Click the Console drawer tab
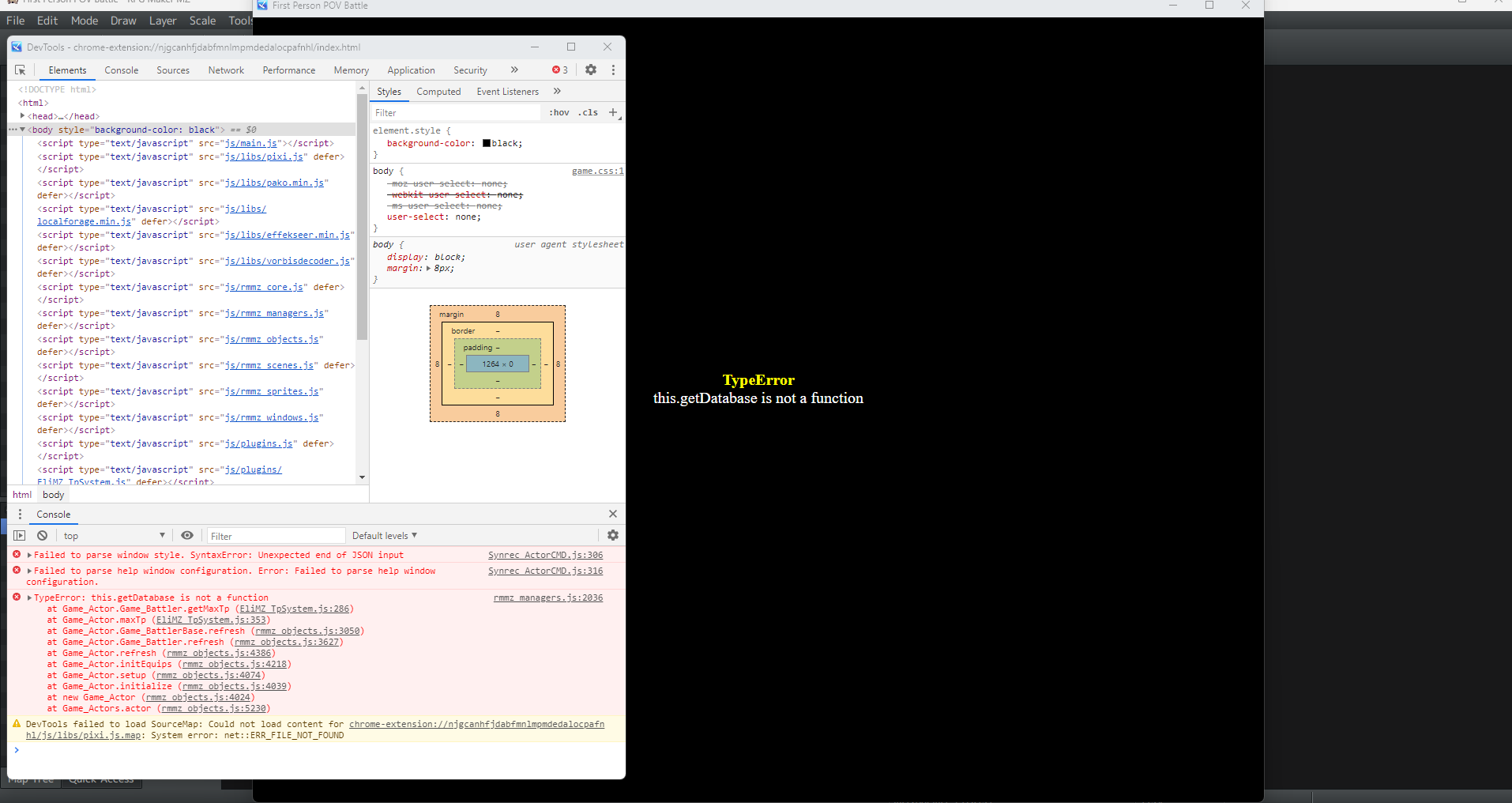This screenshot has width=1512, height=803. point(53,515)
